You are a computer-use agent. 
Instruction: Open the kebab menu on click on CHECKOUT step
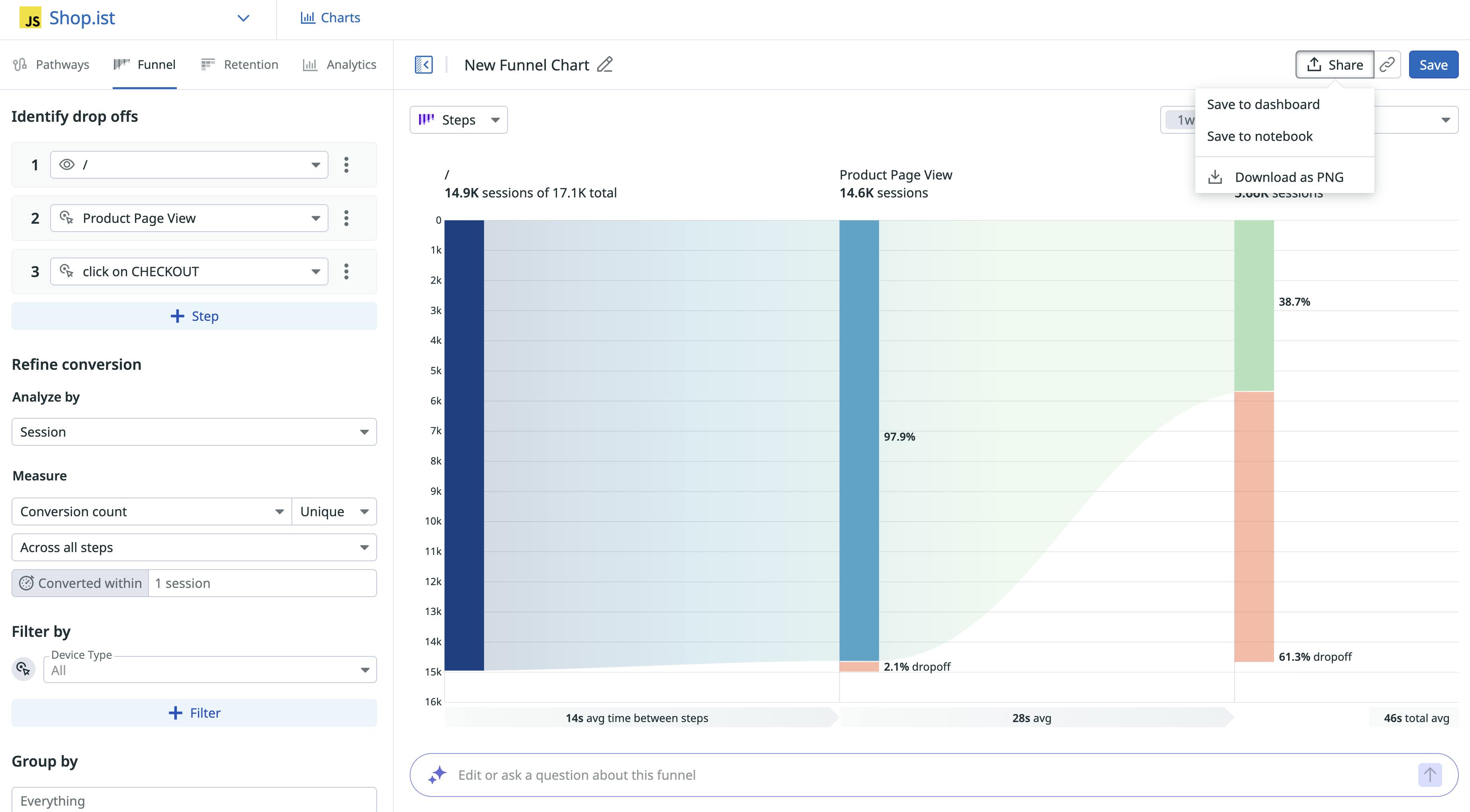click(346, 271)
